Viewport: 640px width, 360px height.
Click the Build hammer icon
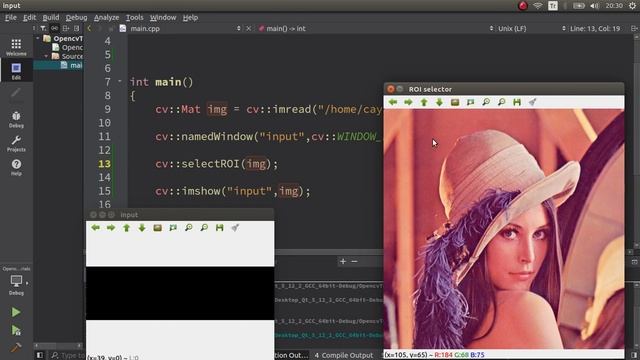pos(16,347)
